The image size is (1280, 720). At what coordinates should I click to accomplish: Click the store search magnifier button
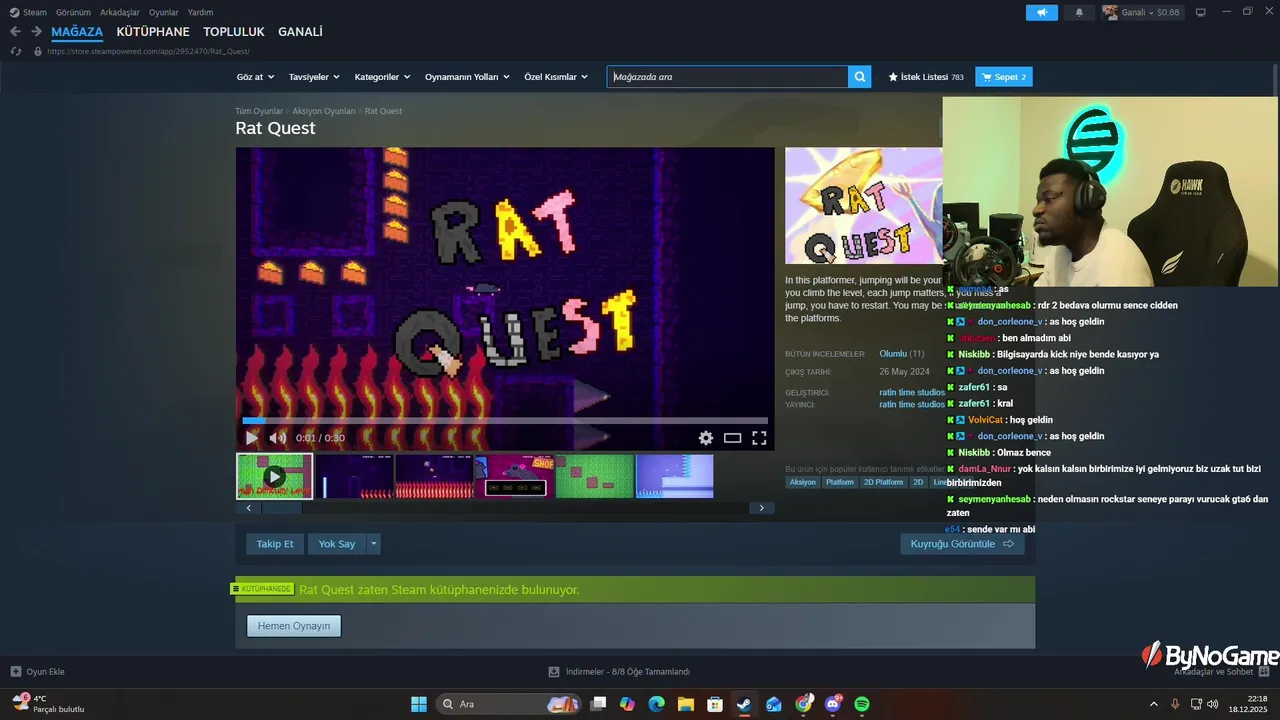click(860, 77)
